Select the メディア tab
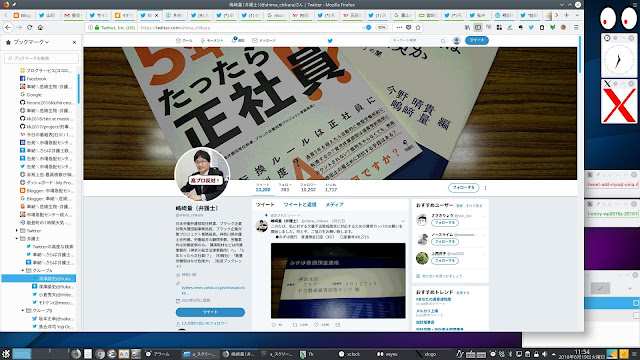640x360 pixels. pyautogui.click(x=334, y=204)
